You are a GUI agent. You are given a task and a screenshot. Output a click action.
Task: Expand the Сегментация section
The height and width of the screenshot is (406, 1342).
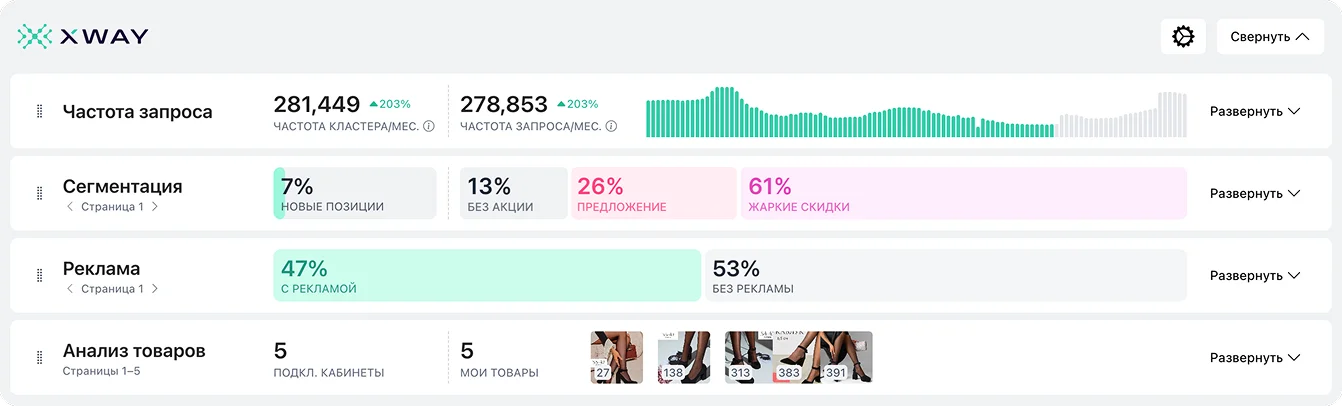point(1254,193)
